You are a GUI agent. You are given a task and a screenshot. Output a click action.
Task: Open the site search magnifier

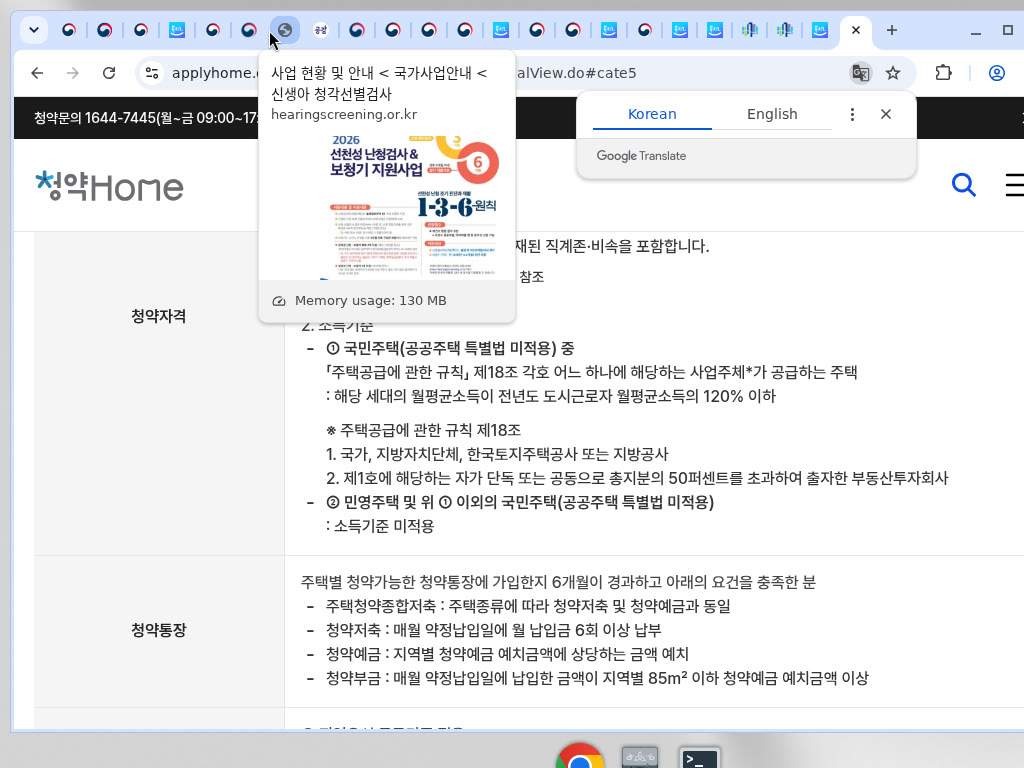tap(963, 185)
